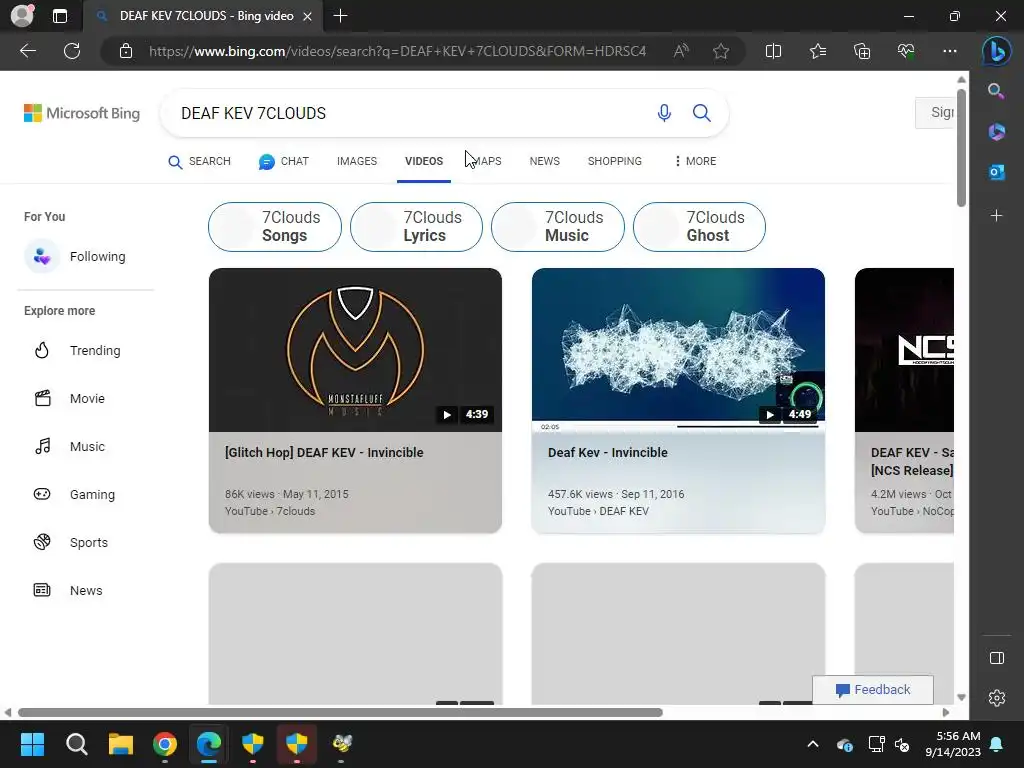
Task: Play Deaf Kev - Invincible 4:49 thumbnail
Action: 678,350
